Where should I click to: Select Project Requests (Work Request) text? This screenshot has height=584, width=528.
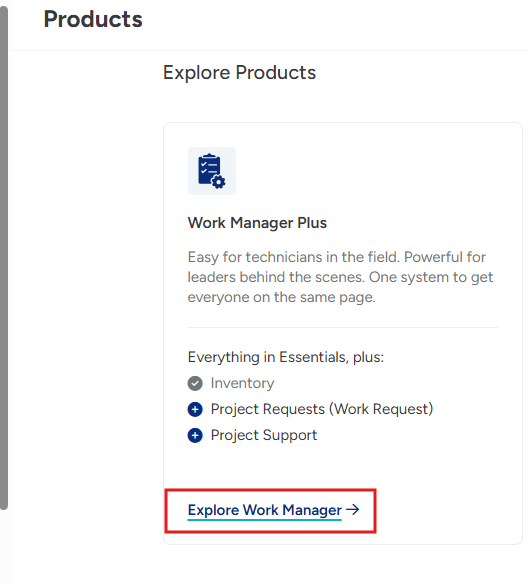coord(322,409)
